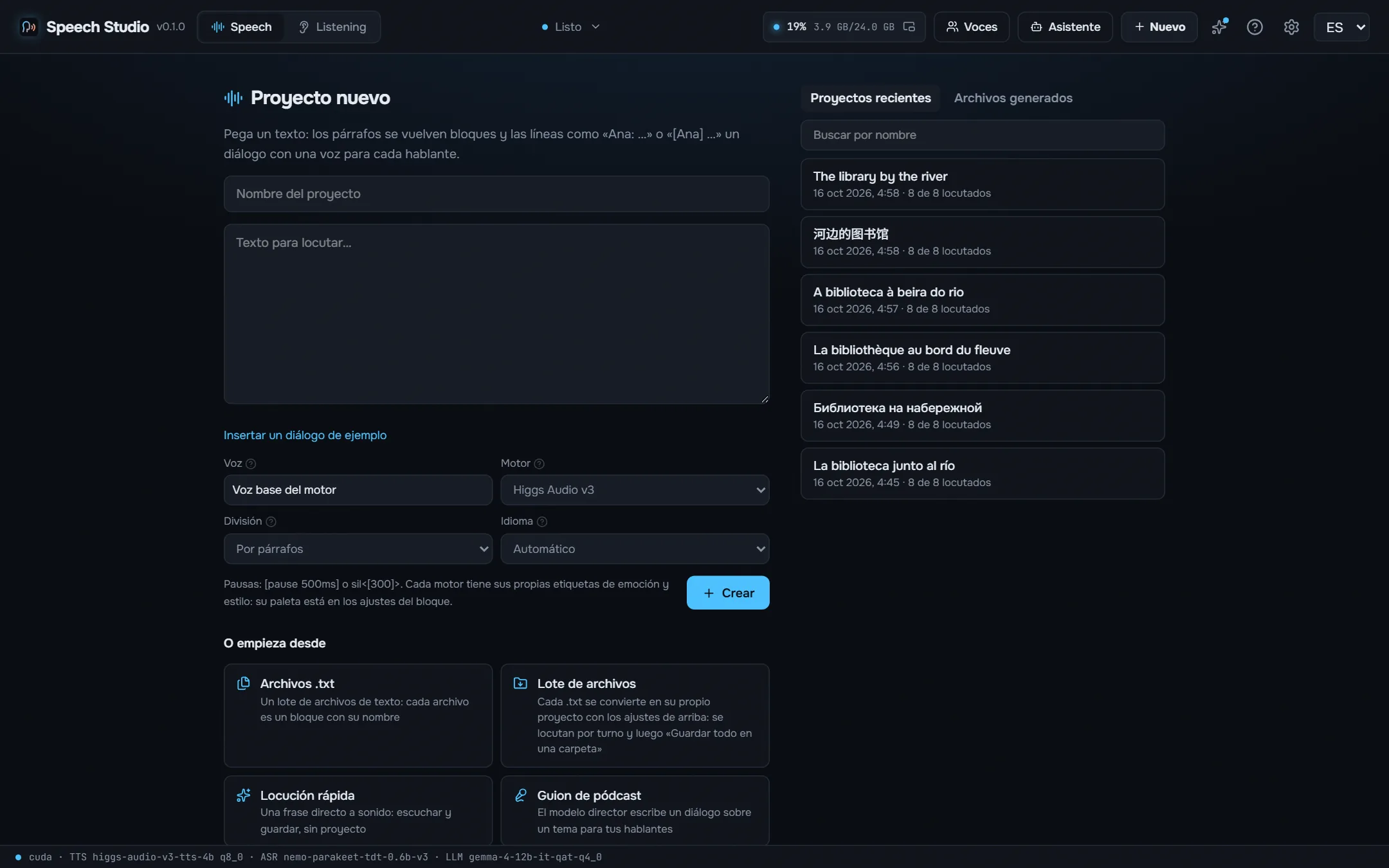Viewport: 1389px width, 868px height.
Task: Open the sparkle notifications icon in header
Action: tap(1219, 26)
